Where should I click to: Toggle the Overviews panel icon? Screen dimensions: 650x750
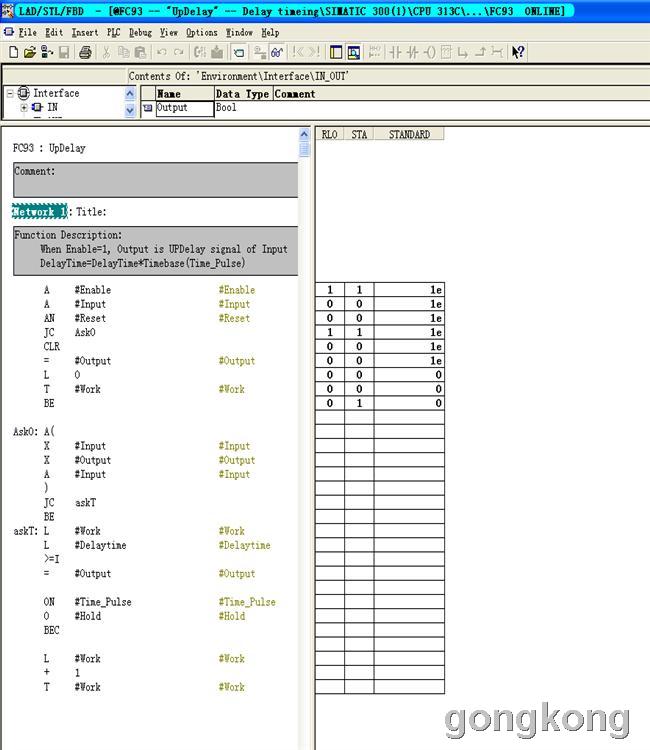pos(336,52)
